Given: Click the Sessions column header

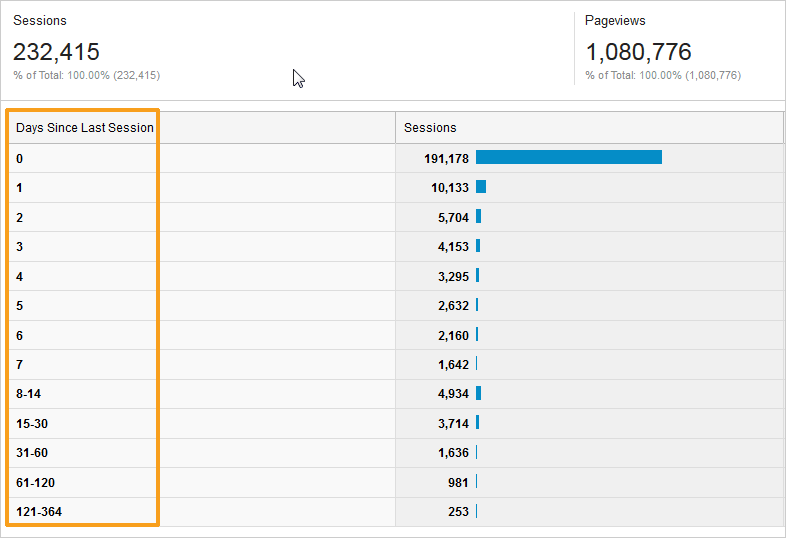Looking at the screenshot, I should tap(430, 128).
